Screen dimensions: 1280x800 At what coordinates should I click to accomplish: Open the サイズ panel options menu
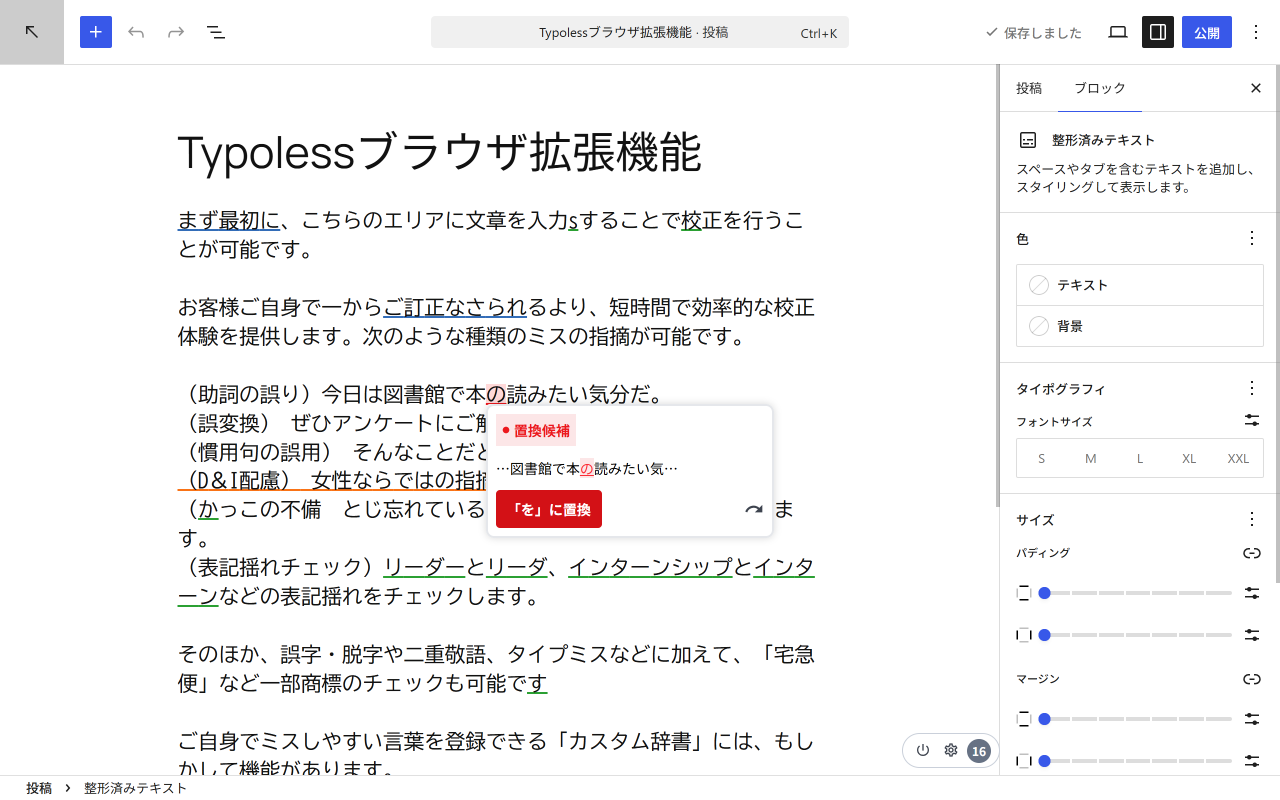pos(1252,519)
